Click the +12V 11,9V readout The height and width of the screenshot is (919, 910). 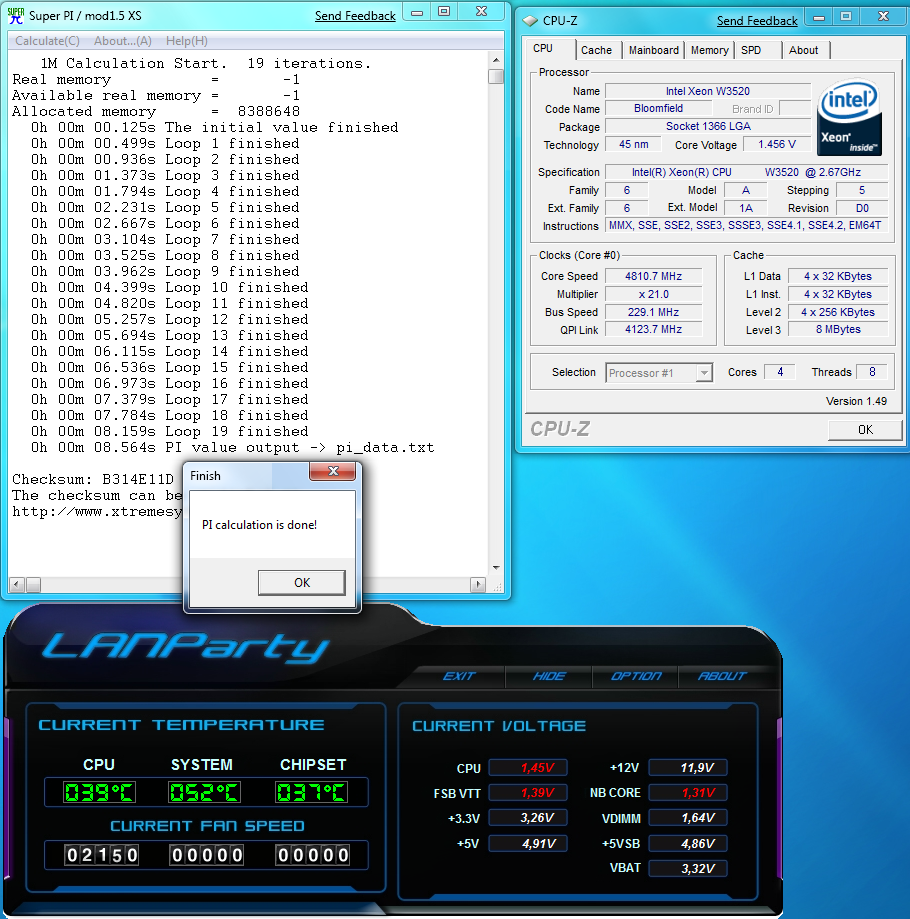tap(689, 768)
